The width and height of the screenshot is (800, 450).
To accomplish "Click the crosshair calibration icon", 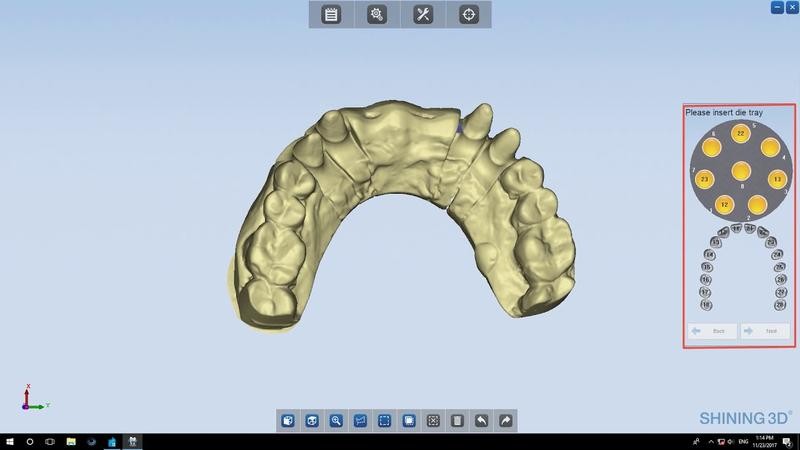I will coord(468,14).
